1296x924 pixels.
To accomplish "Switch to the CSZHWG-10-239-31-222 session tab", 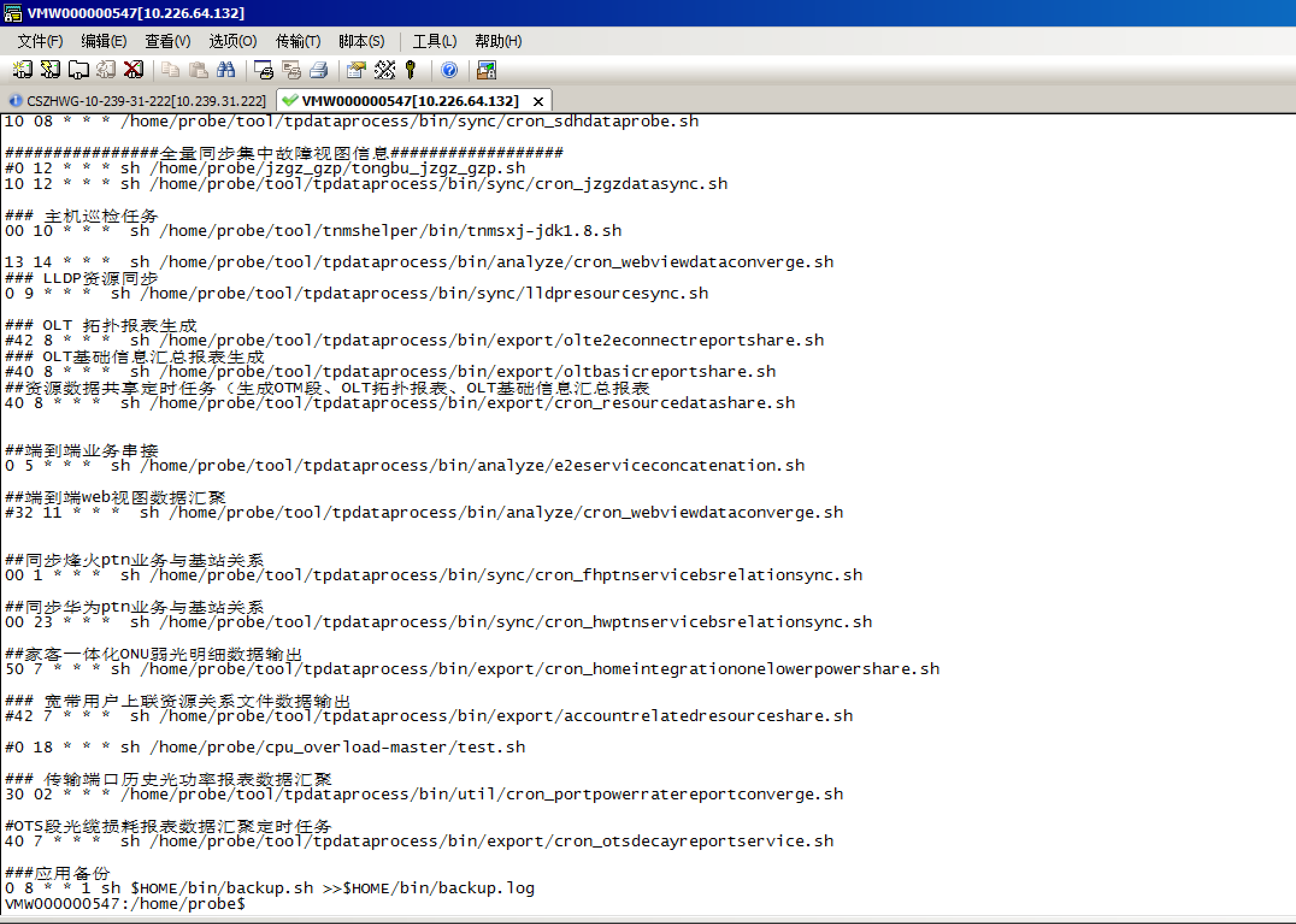I will tap(139, 101).
